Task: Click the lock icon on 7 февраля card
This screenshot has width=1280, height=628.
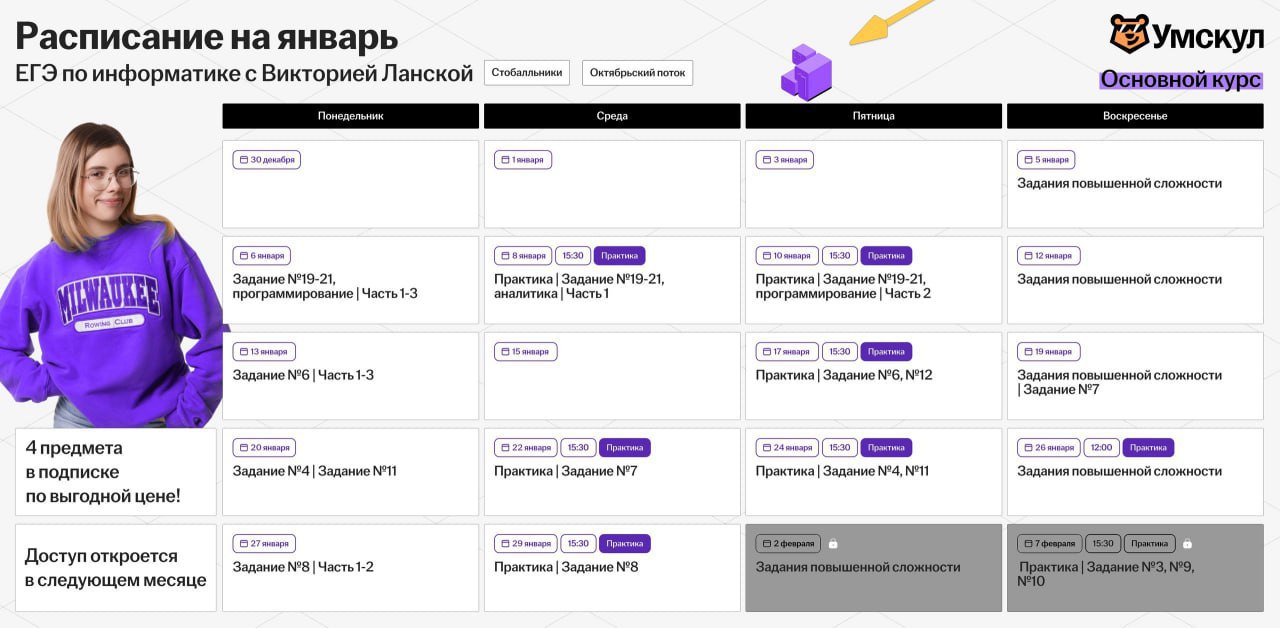Action: pos(1187,544)
